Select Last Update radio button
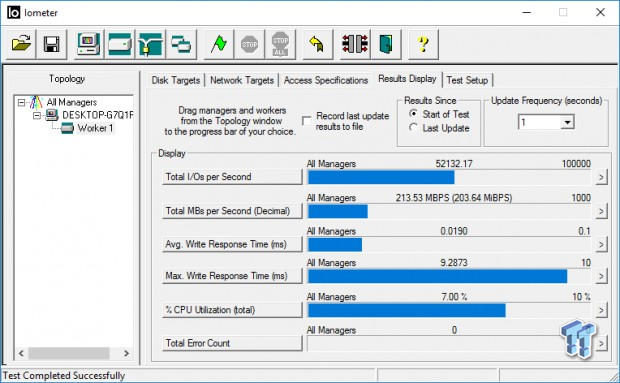The width and height of the screenshot is (620, 383). click(413, 128)
